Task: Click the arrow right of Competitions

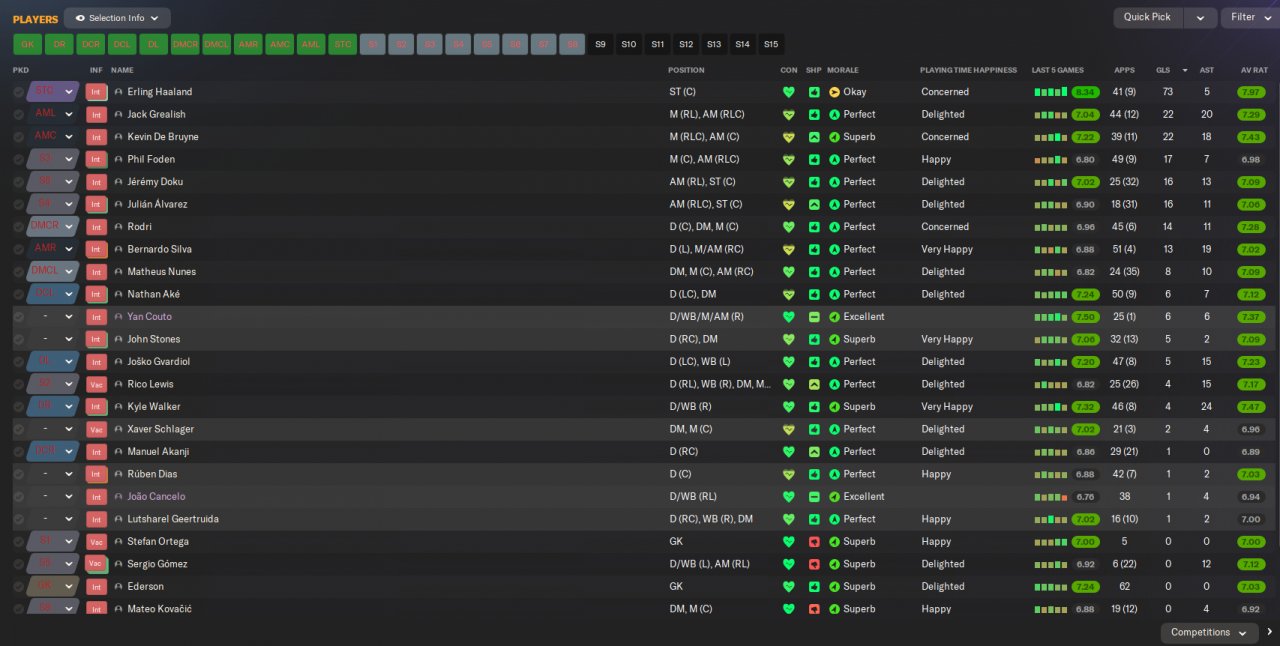Action: pos(1270,632)
